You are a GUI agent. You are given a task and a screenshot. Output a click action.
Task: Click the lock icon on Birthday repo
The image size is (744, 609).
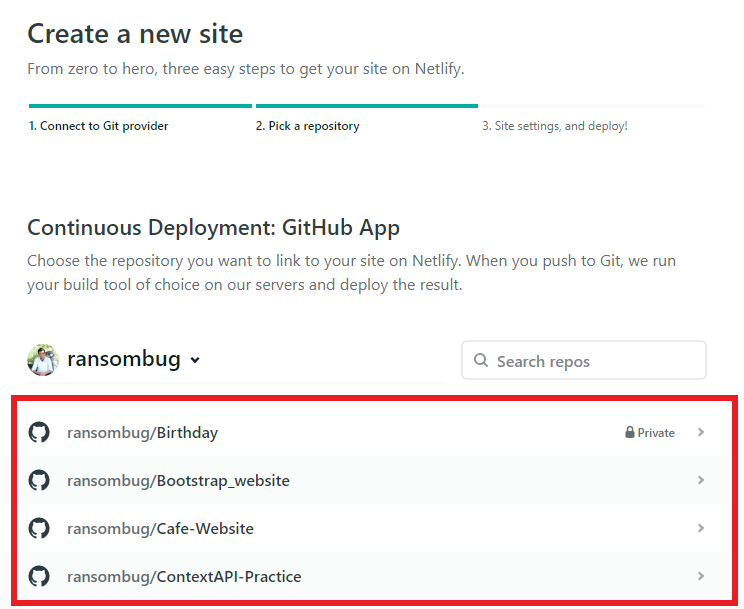630,432
